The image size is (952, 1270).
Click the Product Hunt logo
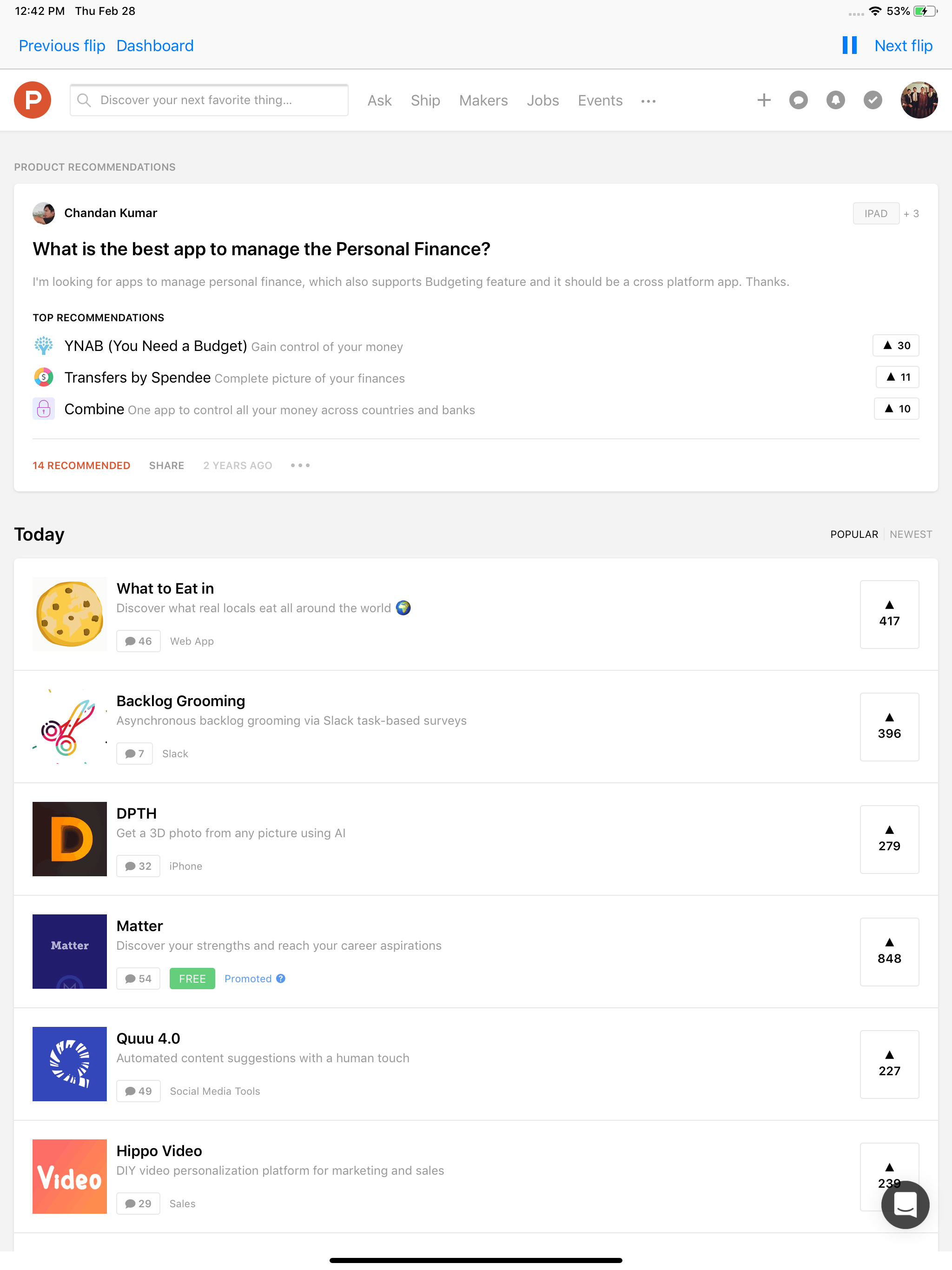tap(33, 100)
